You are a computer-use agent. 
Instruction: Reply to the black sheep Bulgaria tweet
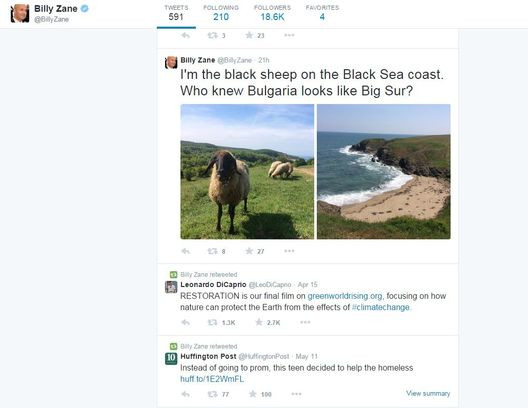(x=186, y=251)
